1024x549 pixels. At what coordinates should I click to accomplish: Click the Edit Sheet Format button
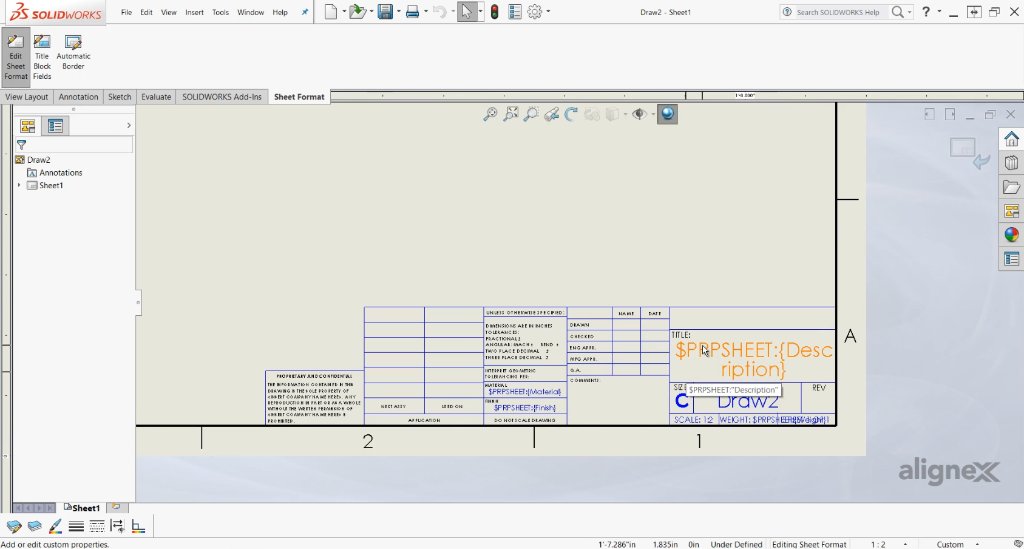(x=16, y=57)
